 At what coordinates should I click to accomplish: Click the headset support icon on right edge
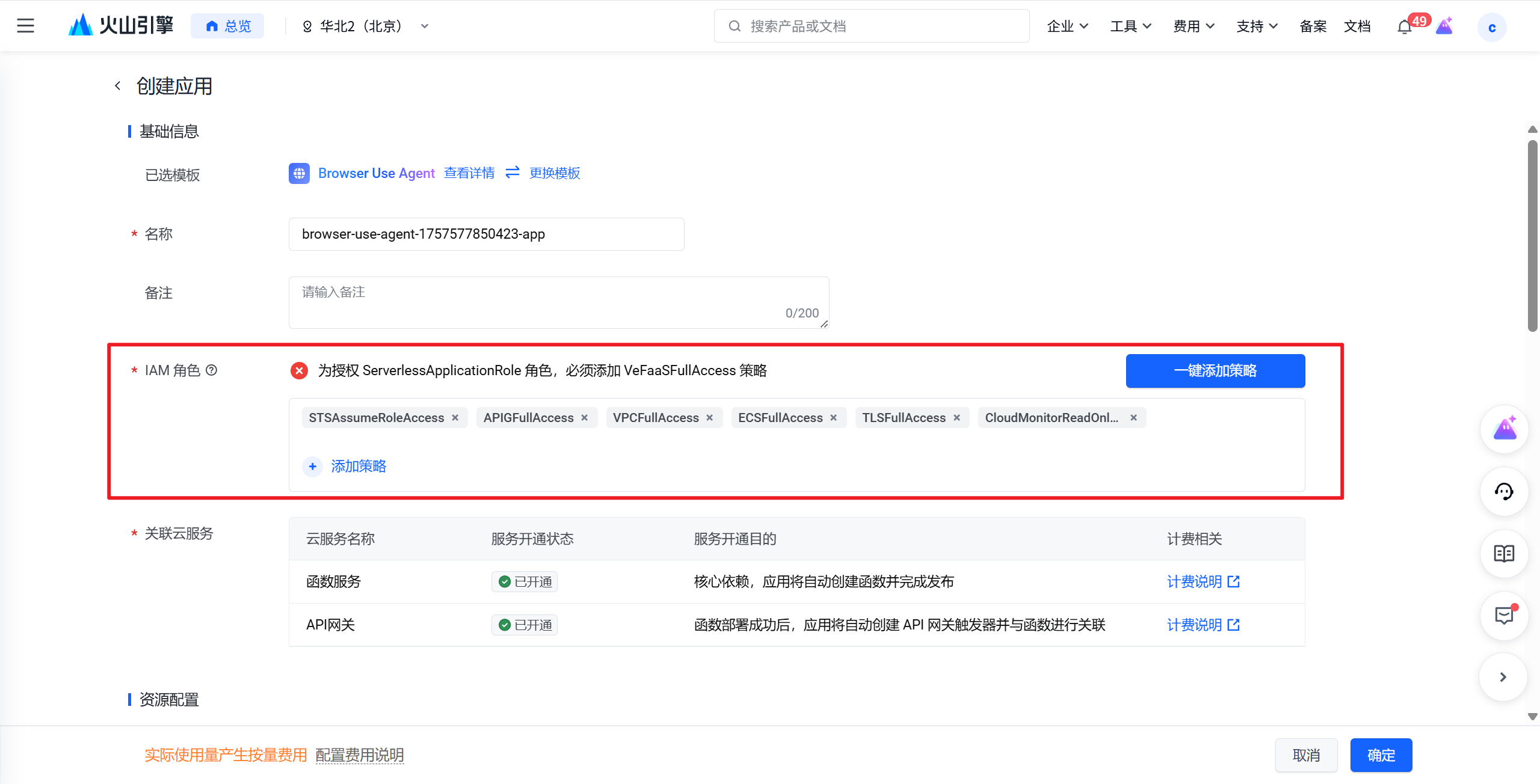pos(1504,491)
